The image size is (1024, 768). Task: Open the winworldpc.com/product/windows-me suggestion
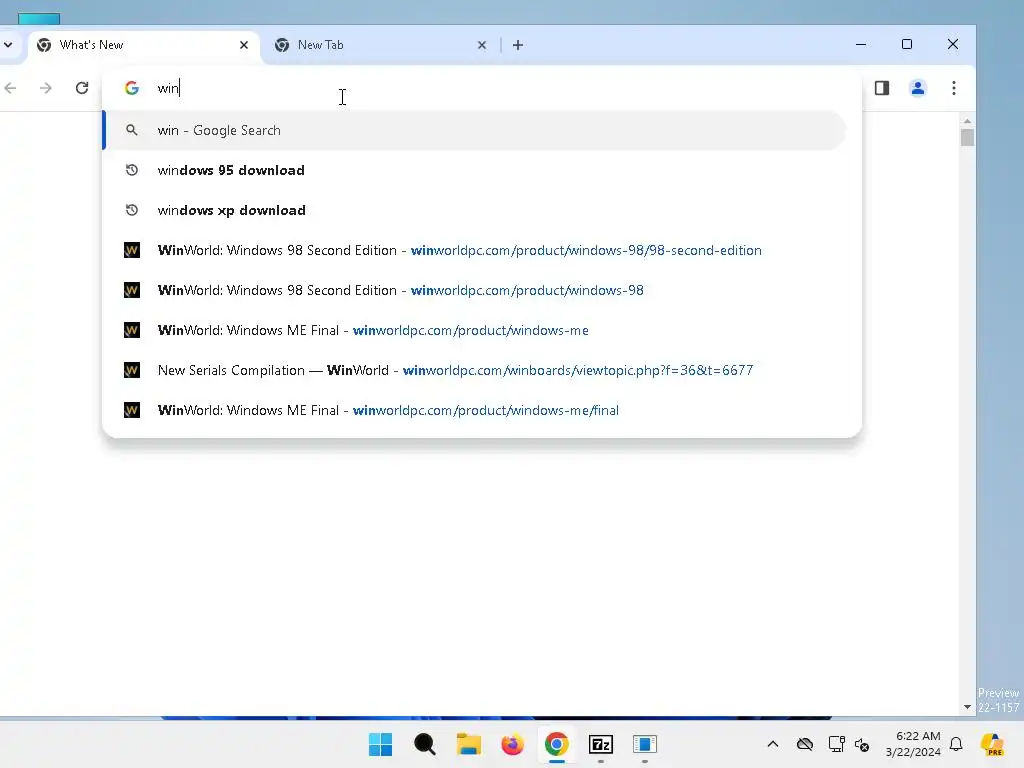pos(475,330)
